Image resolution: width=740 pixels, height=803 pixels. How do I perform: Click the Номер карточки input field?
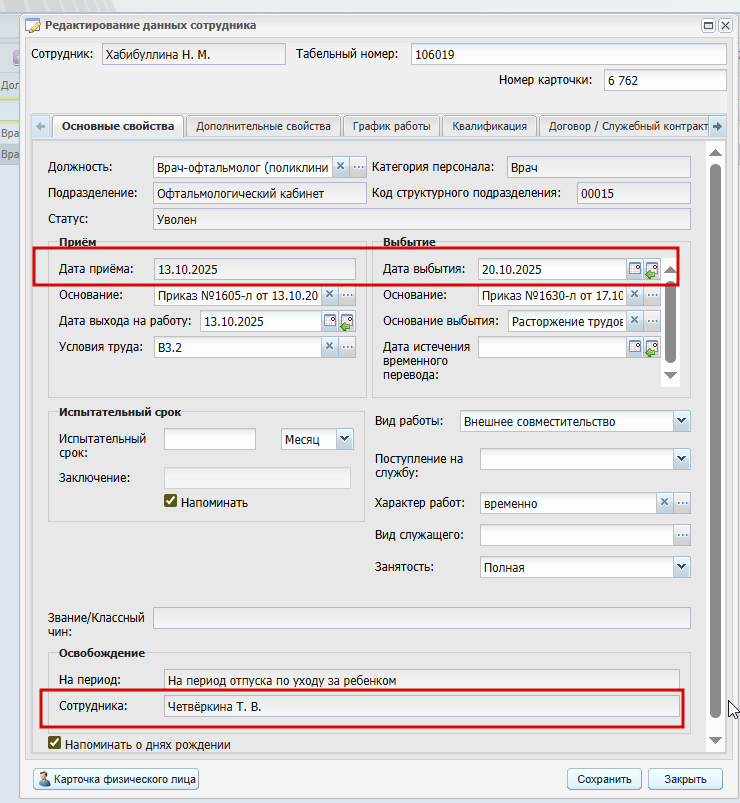[665, 80]
